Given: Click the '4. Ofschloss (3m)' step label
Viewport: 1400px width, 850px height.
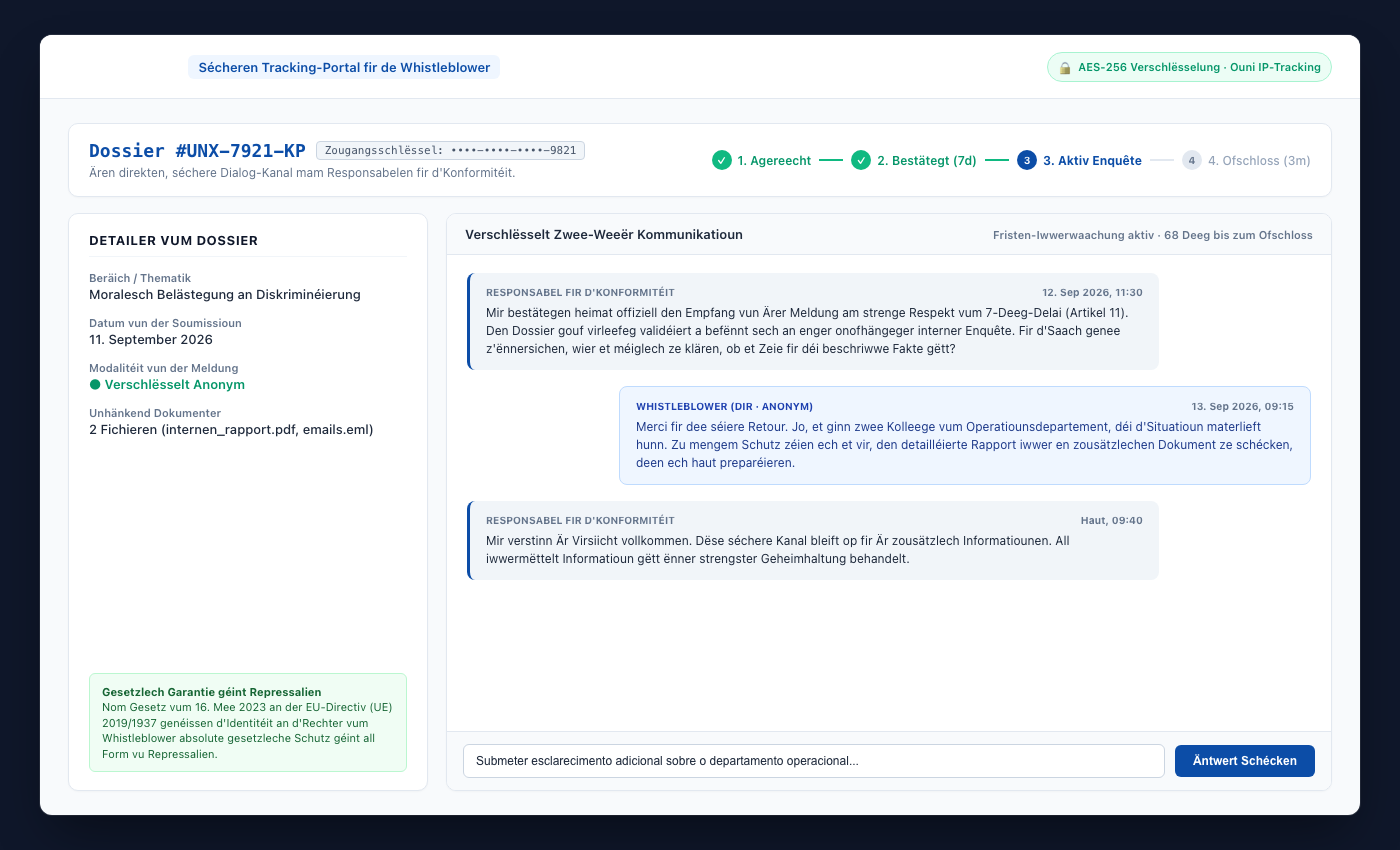Looking at the screenshot, I should (x=1259, y=160).
